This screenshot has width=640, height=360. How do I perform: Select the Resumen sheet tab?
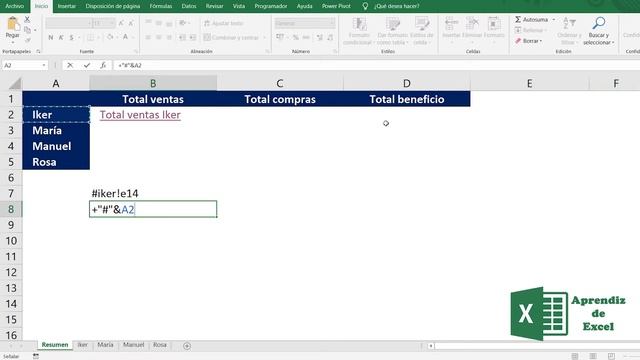pyautogui.click(x=55, y=345)
